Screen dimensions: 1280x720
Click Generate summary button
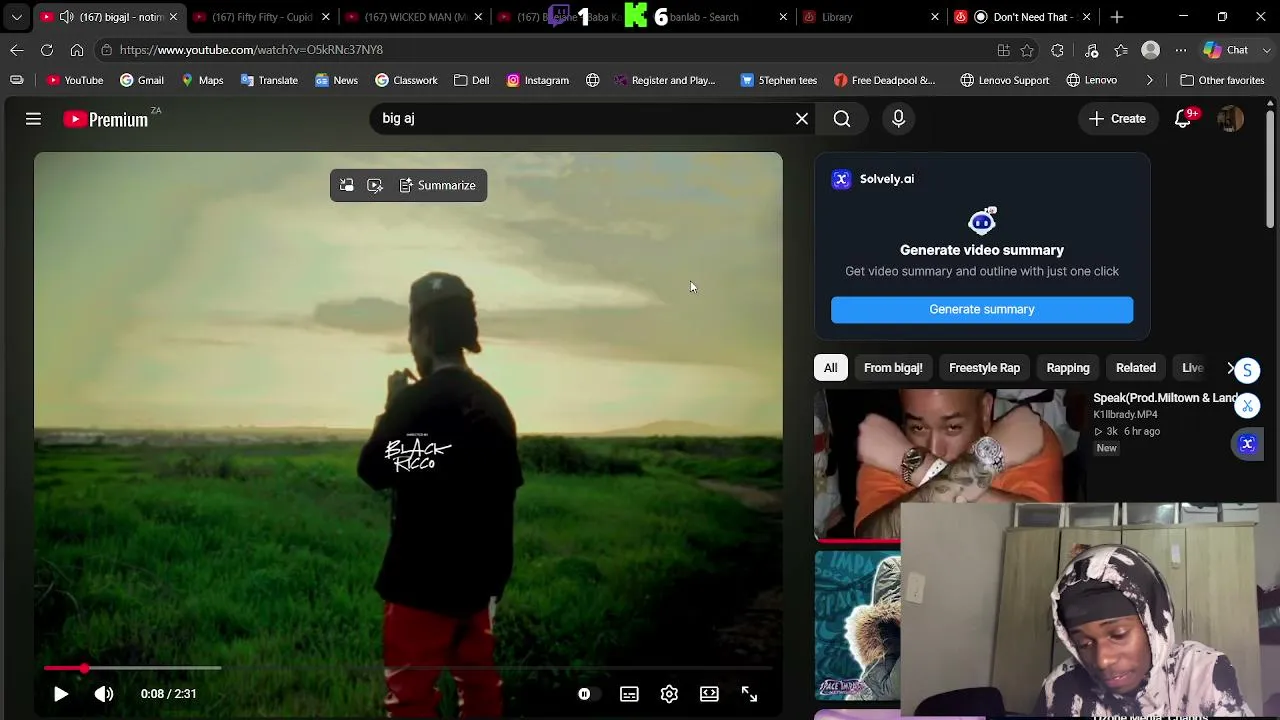tap(982, 310)
